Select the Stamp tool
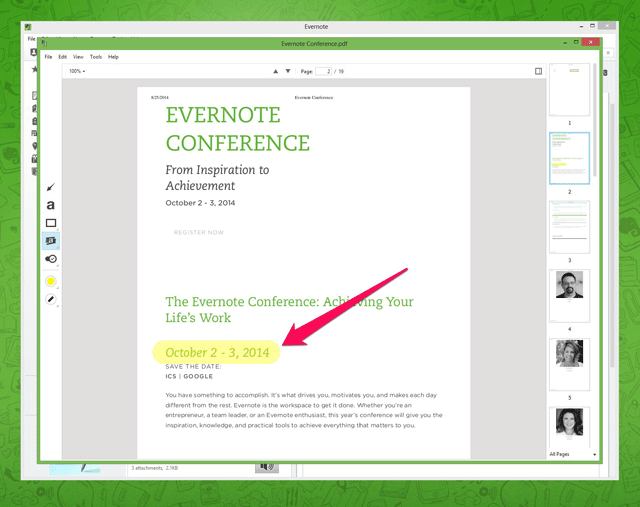This screenshot has height=507, width=640. point(51,259)
